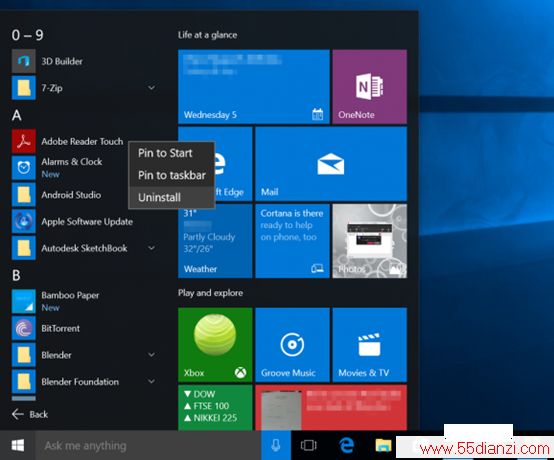Open the Xbox tile
Viewport: 554px width, 460px height.
point(215,345)
